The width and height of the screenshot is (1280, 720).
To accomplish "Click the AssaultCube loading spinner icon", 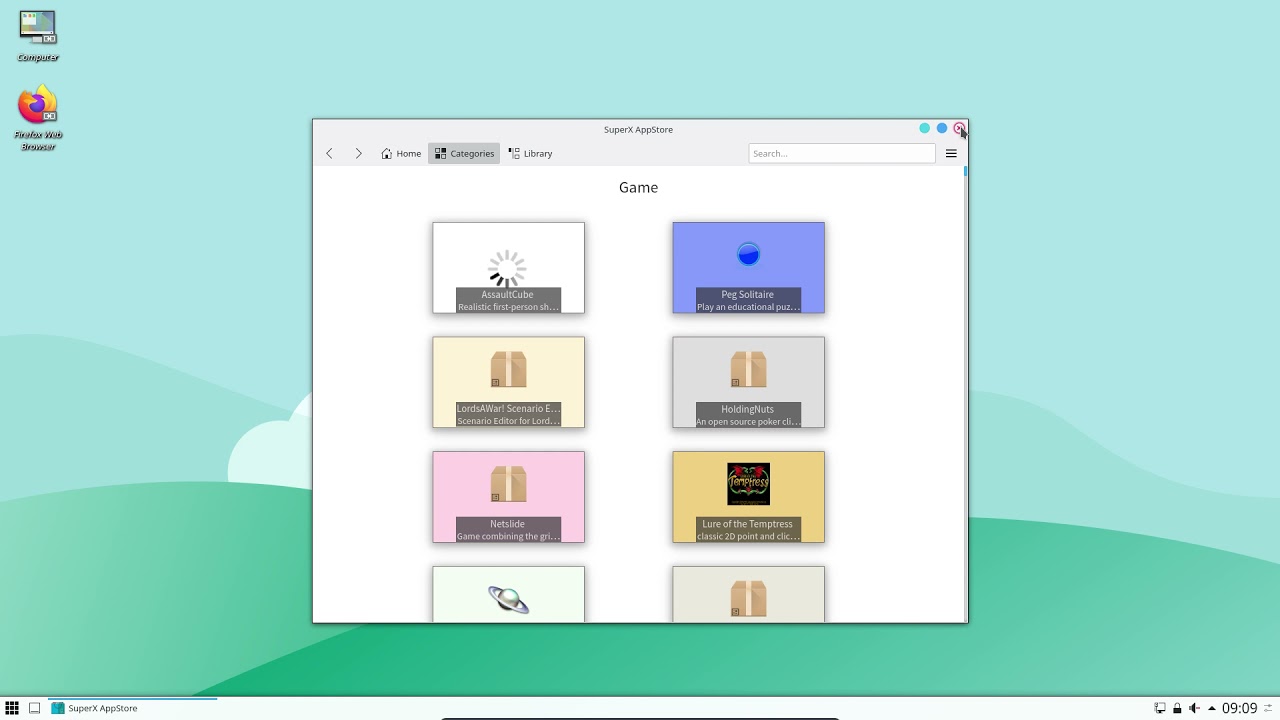I will (x=508, y=268).
